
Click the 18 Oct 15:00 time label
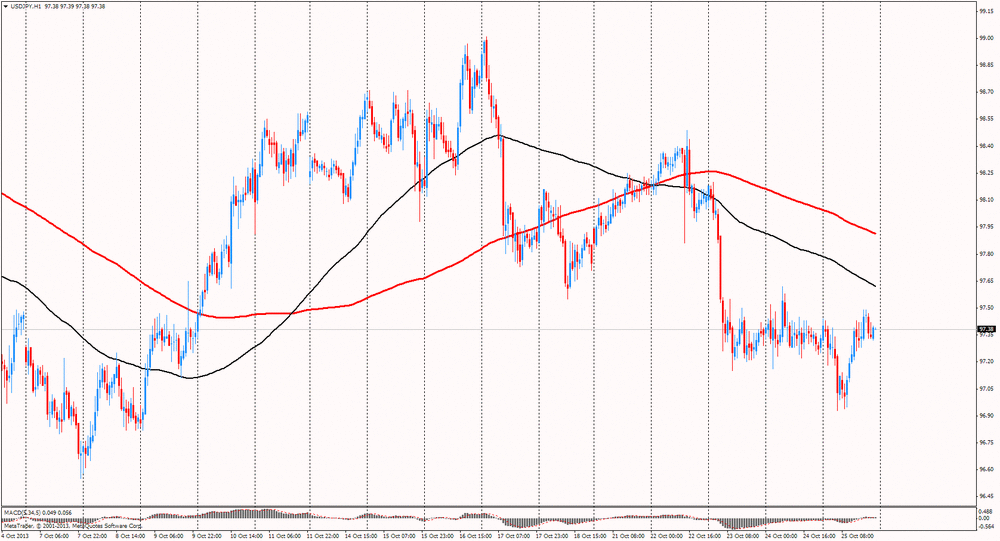tap(591, 537)
